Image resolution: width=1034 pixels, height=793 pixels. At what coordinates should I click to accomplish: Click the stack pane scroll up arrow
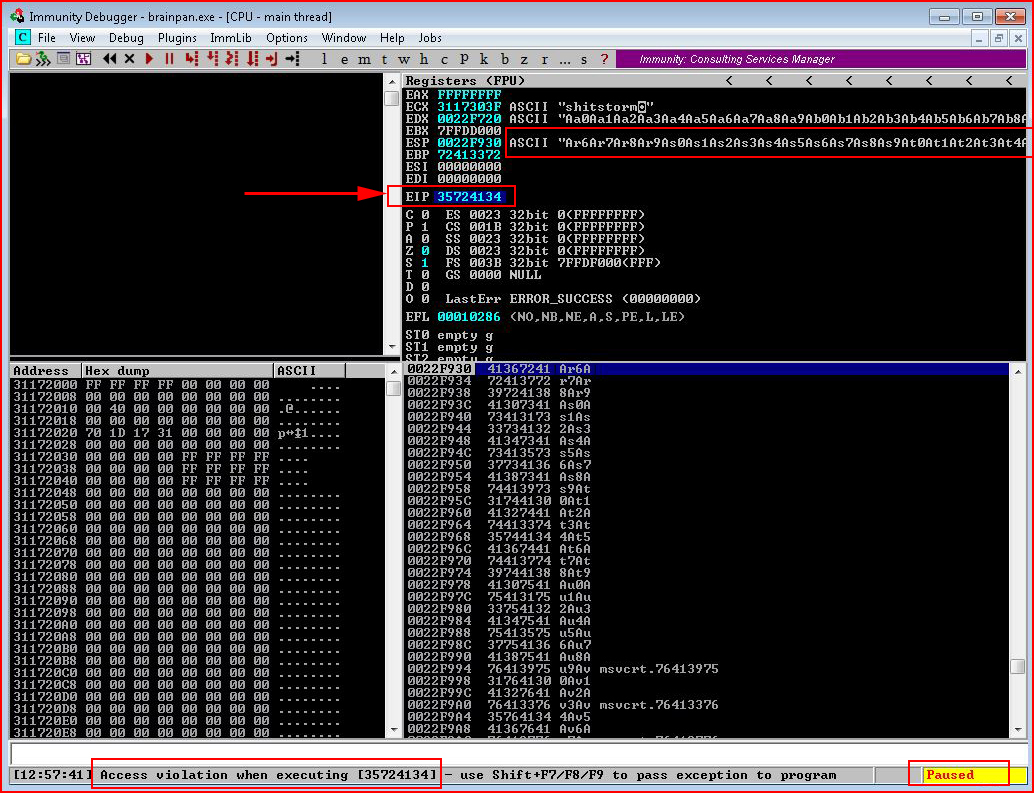(x=1018, y=370)
